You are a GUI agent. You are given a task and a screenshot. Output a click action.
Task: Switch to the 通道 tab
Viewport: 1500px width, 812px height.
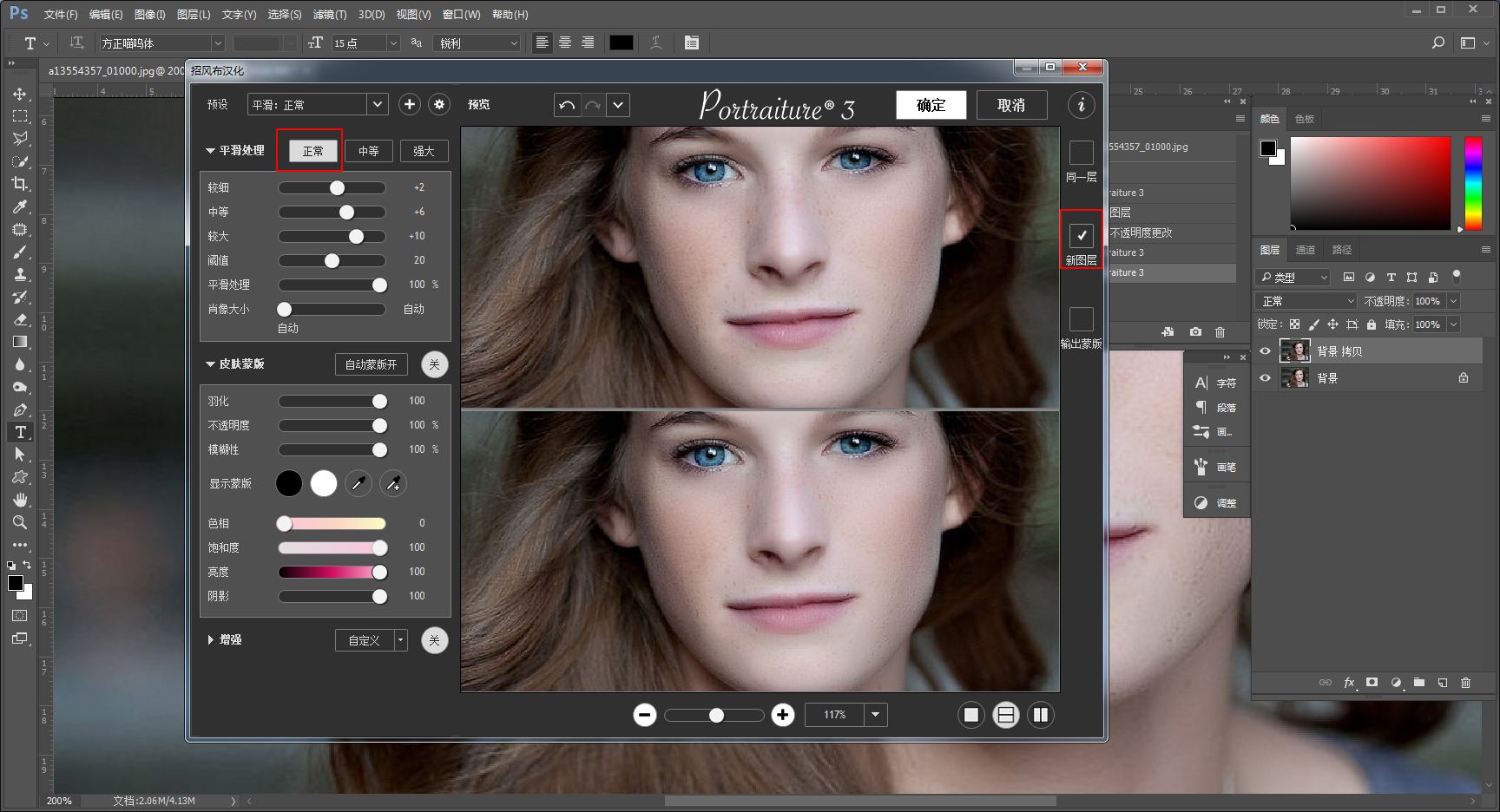pyautogui.click(x=1306, y=250)
